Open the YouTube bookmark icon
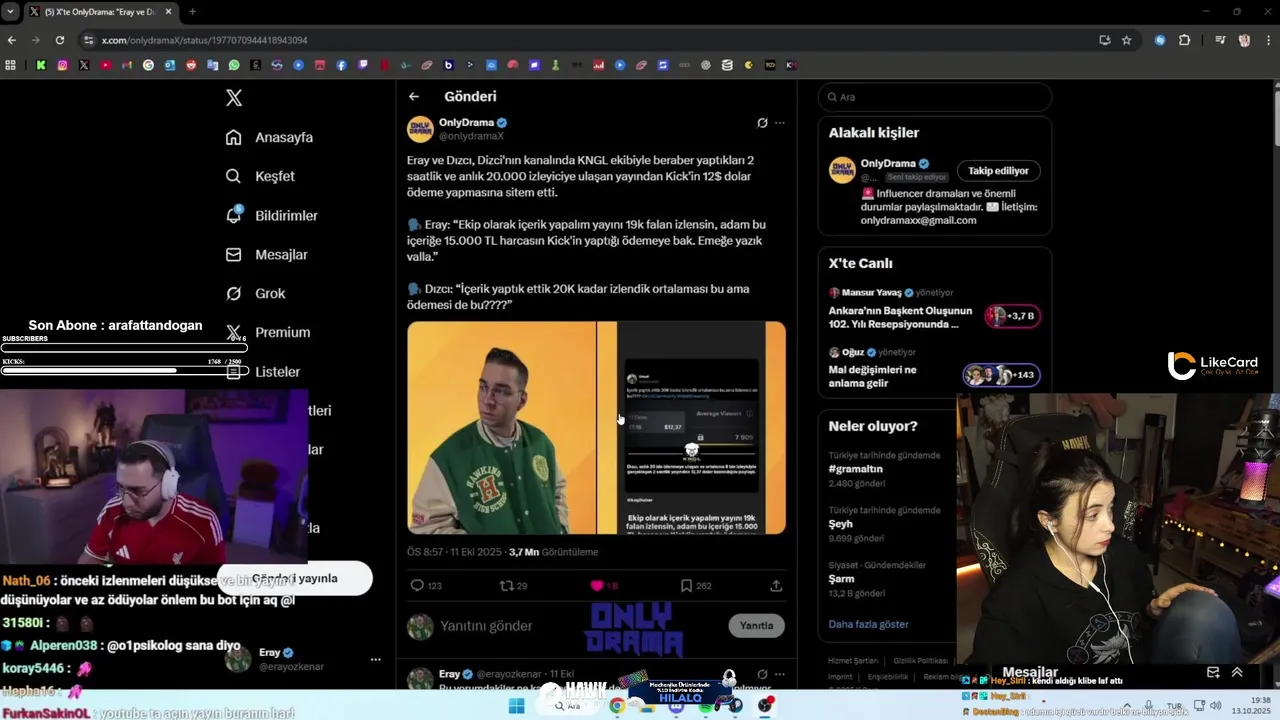The height and width of the screenshot is (720, 1280). 106,65
